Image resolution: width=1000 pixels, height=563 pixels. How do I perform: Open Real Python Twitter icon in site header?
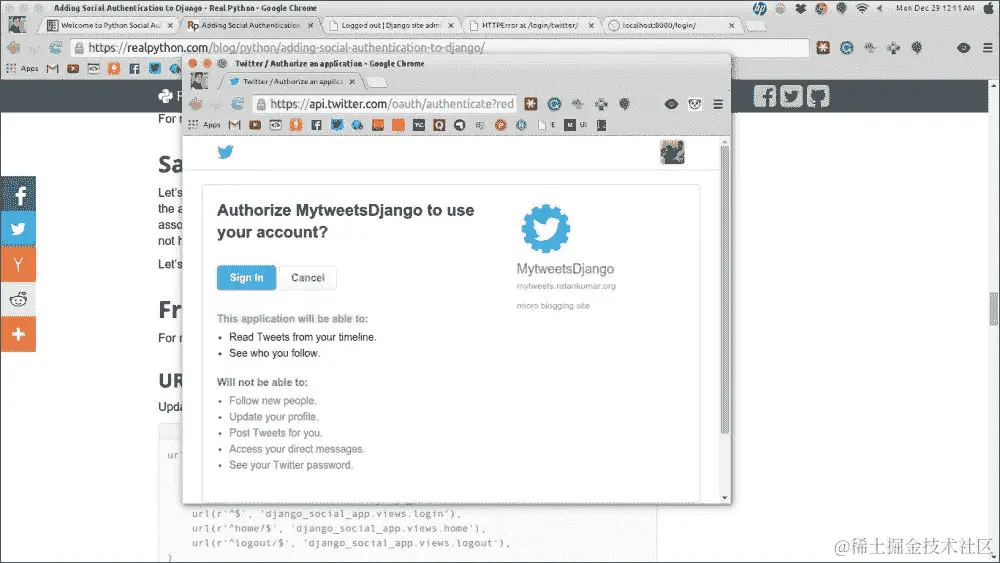coord(791,96)
